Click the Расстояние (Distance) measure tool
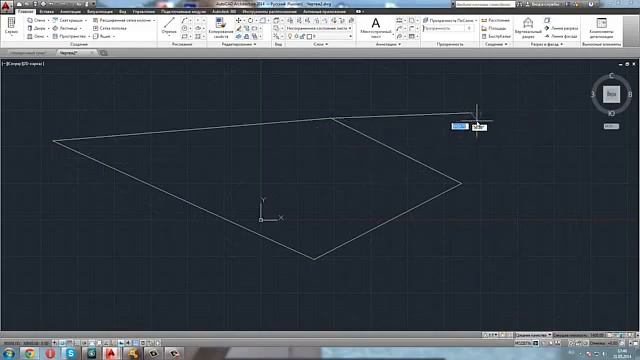This screenshot has width=640, height=360. [x=496, y=20]
